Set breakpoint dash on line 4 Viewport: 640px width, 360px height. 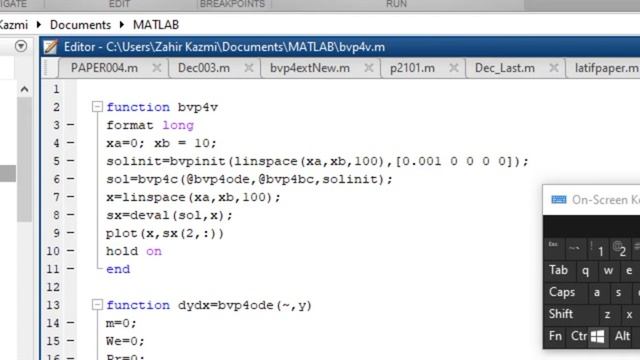pyautogui.click(x=71, y=142)
